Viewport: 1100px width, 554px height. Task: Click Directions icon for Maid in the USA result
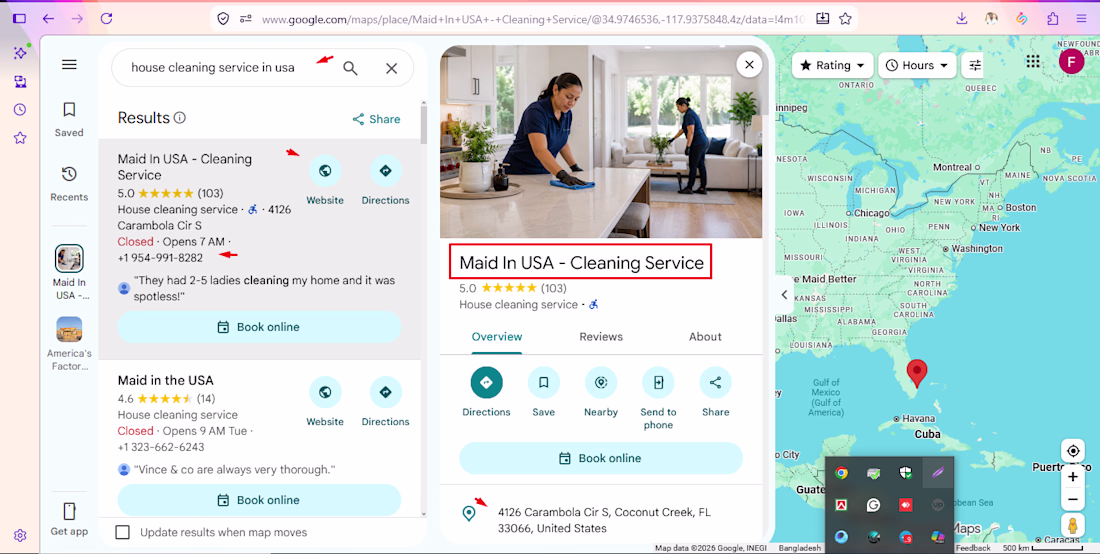[x=385, y=392]
